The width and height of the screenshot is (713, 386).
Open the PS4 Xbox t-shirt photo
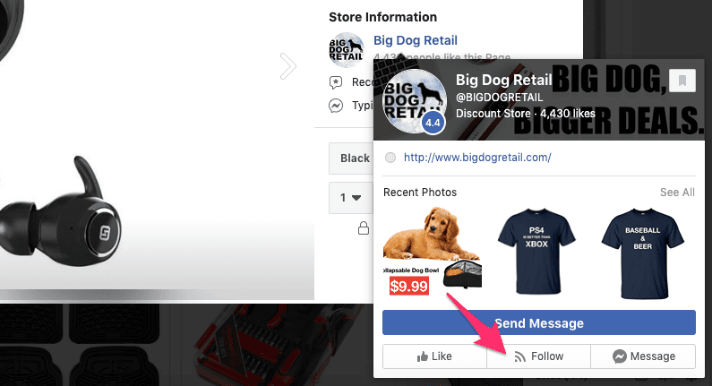pyautogui.click(x=537, y=253)
